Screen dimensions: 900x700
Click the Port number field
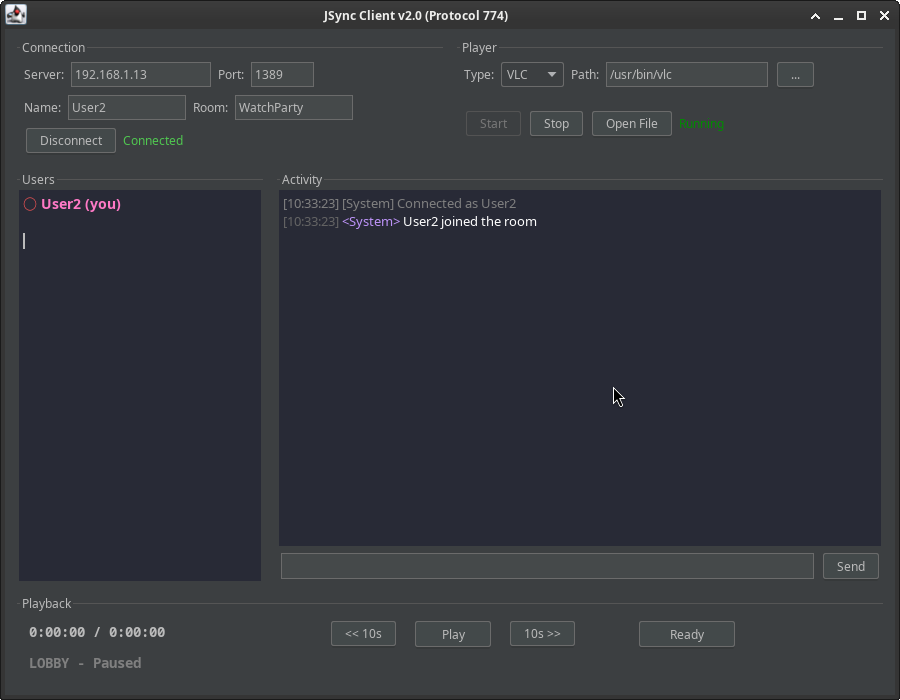[282, 75]
